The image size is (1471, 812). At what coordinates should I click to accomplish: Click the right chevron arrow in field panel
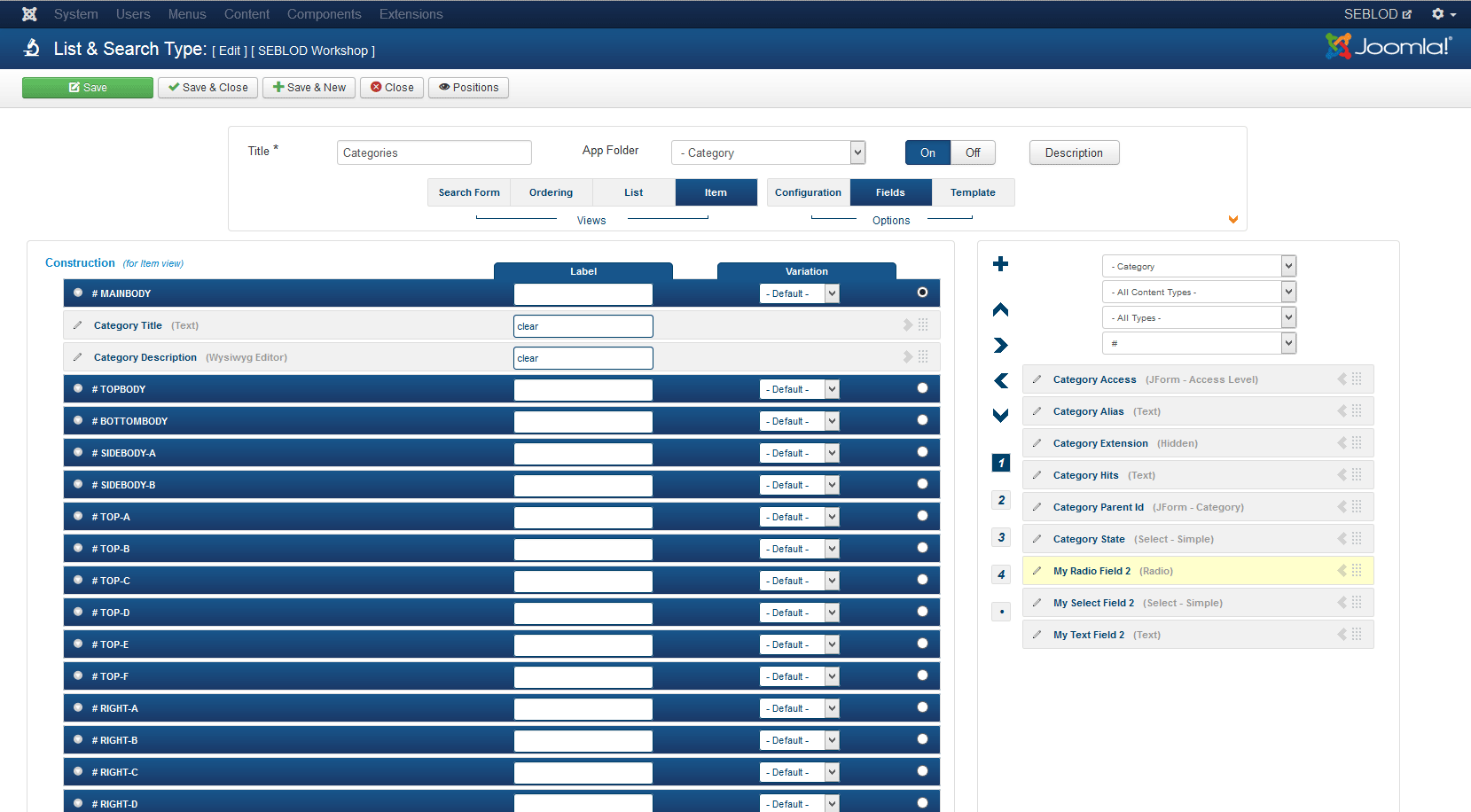coord(1001,345)
